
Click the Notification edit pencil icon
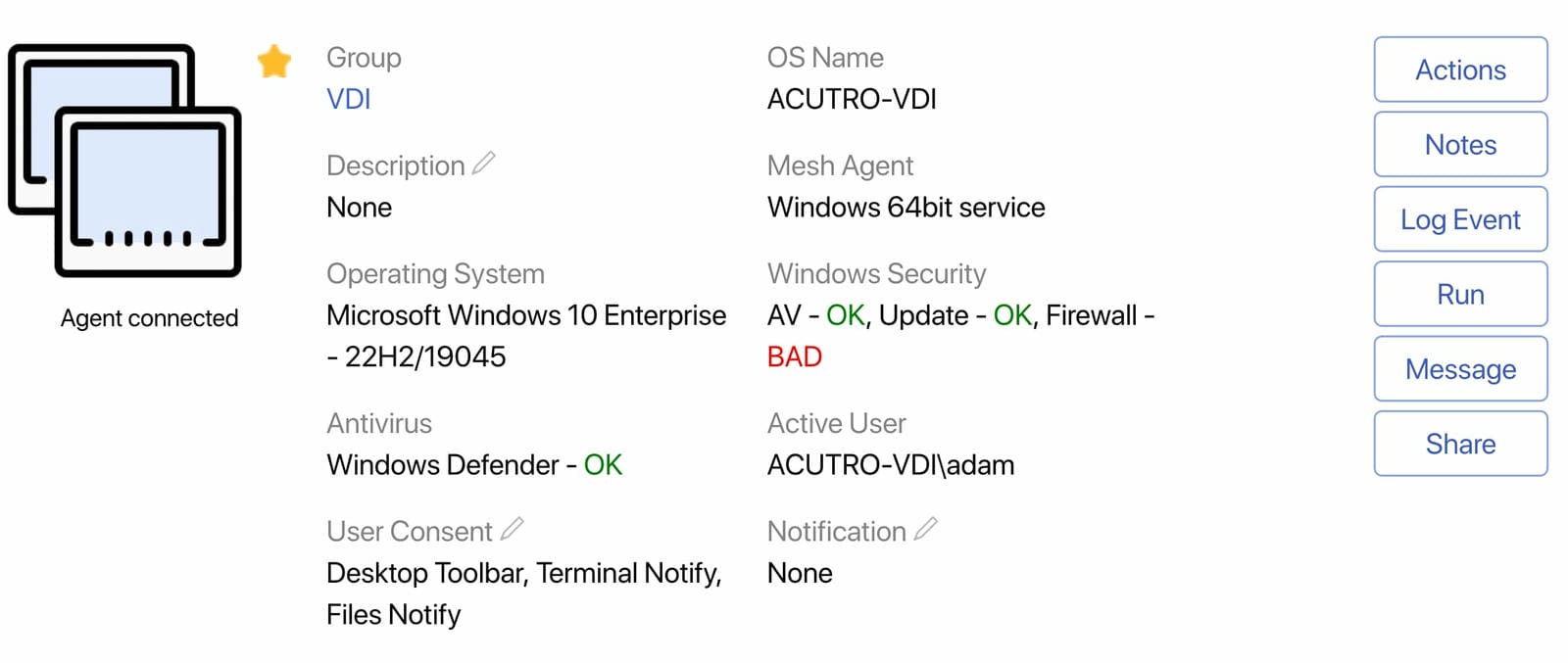pos(926,529)
